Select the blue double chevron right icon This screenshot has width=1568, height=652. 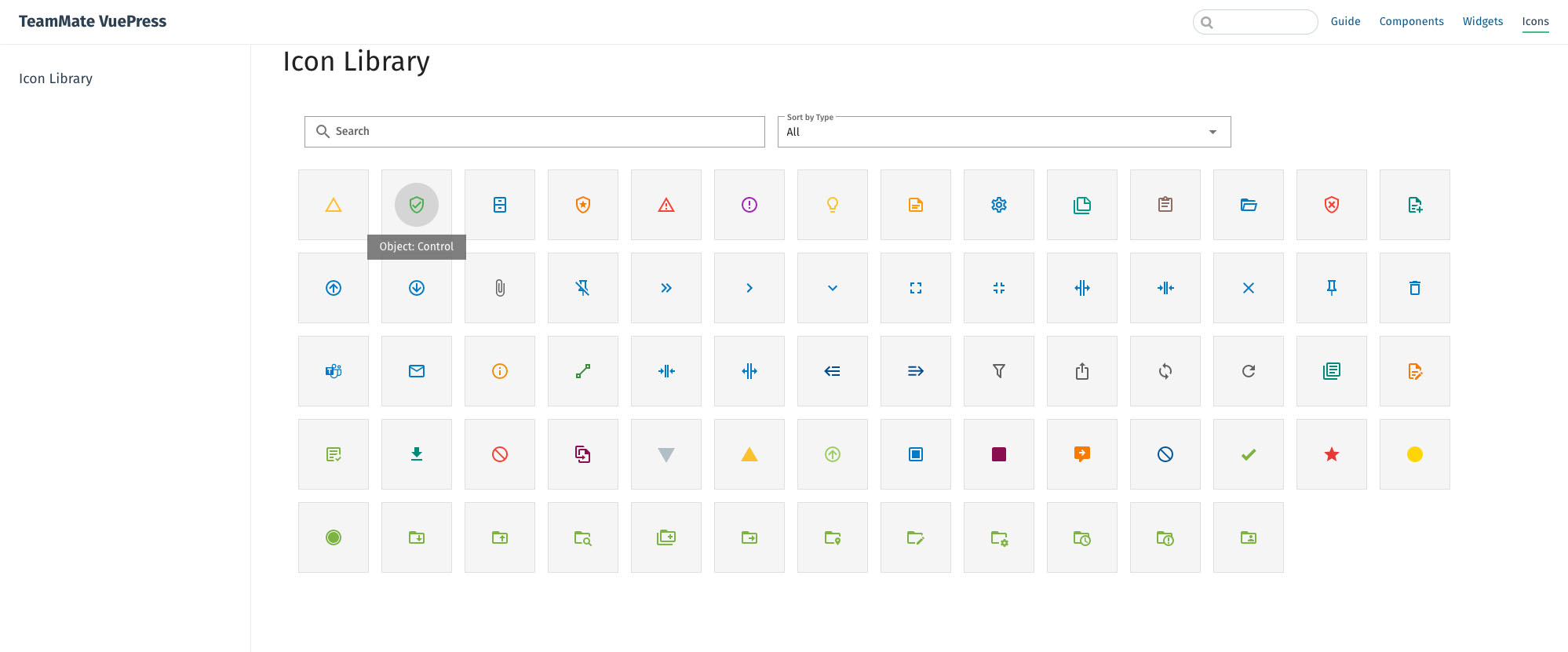[x=666, y=288]
